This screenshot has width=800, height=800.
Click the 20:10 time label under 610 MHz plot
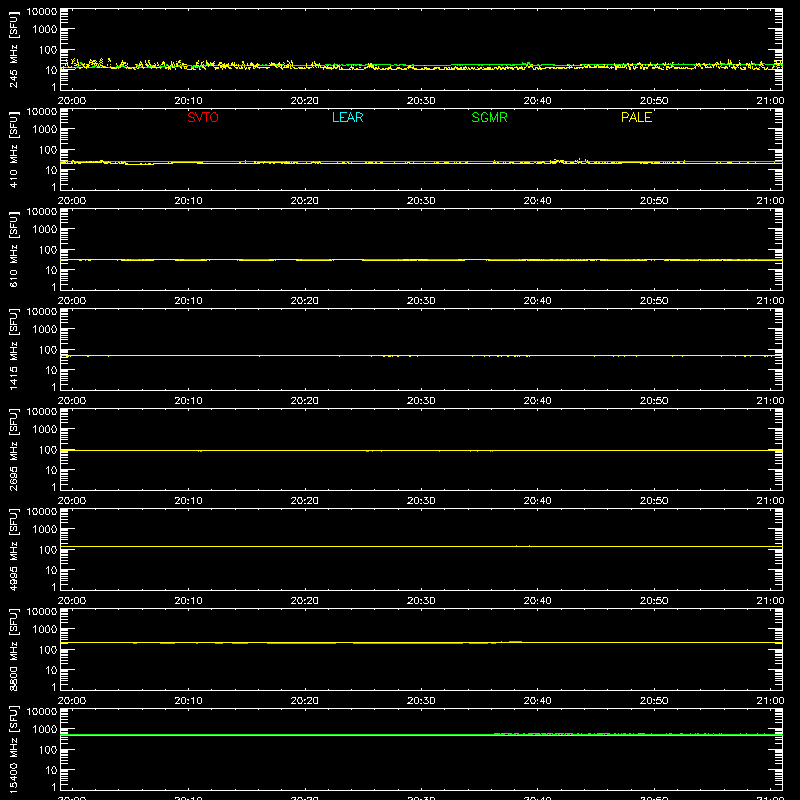[x=188, y=301]
